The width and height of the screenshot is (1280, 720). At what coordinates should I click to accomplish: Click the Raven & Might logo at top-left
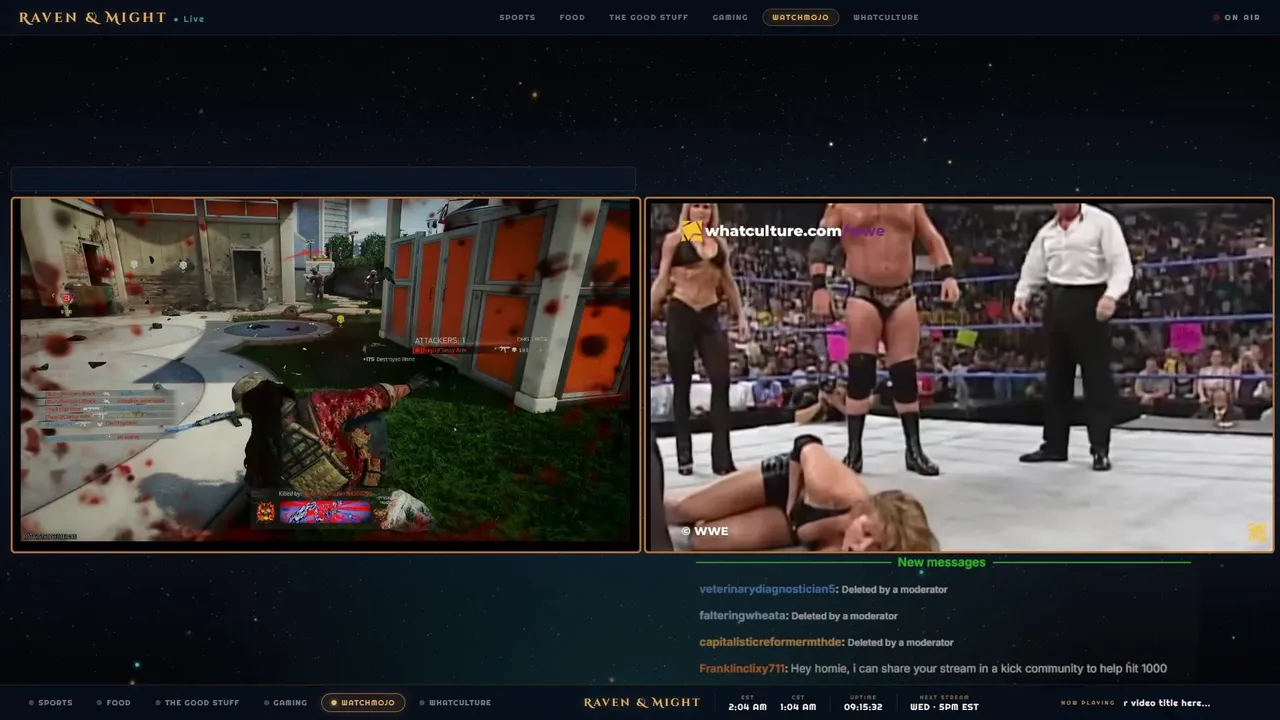92,18
